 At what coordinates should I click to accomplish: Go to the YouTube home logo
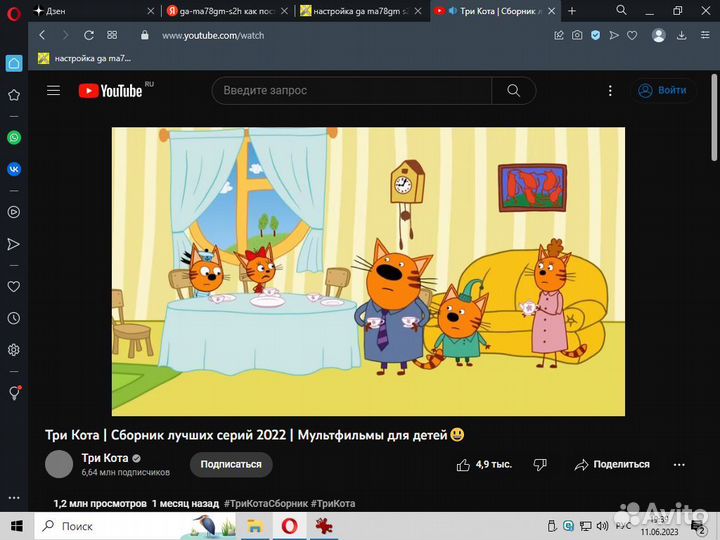pos(111,91)
